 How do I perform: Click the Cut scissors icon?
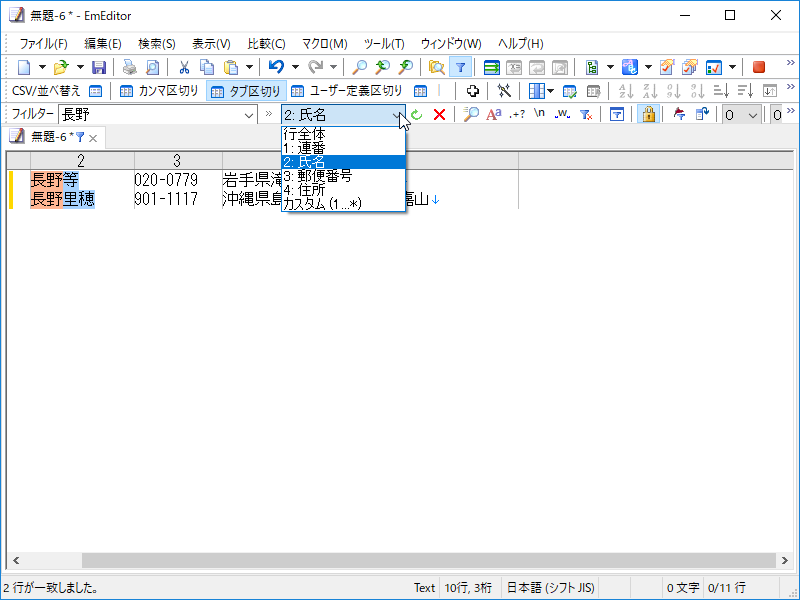(x=184, y=67)
